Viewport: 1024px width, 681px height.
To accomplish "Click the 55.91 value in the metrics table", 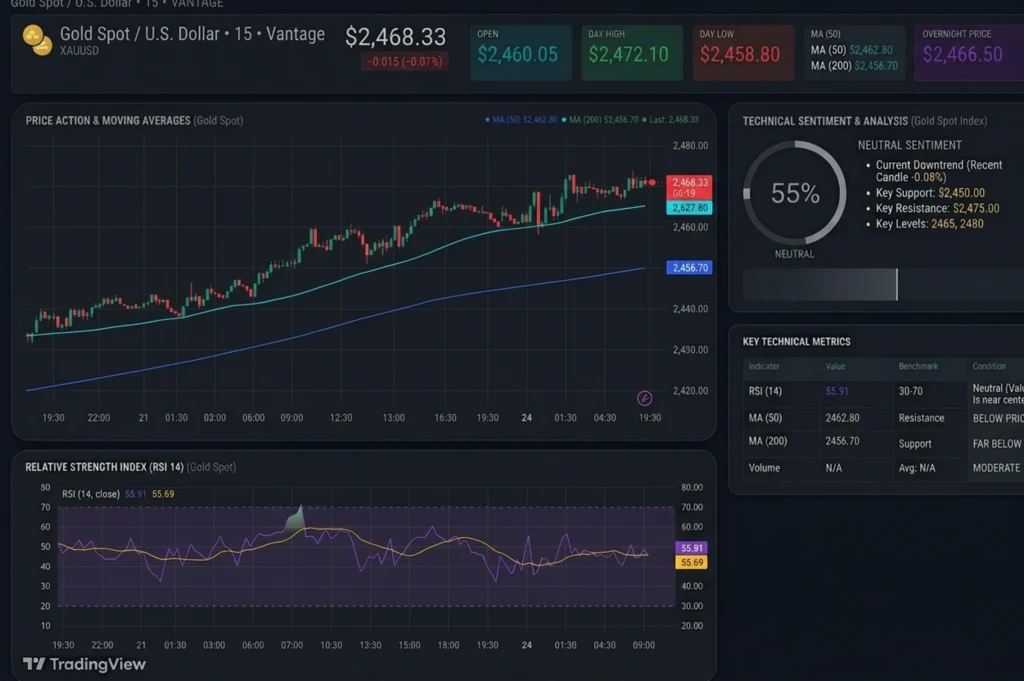I will pos(837,391).
